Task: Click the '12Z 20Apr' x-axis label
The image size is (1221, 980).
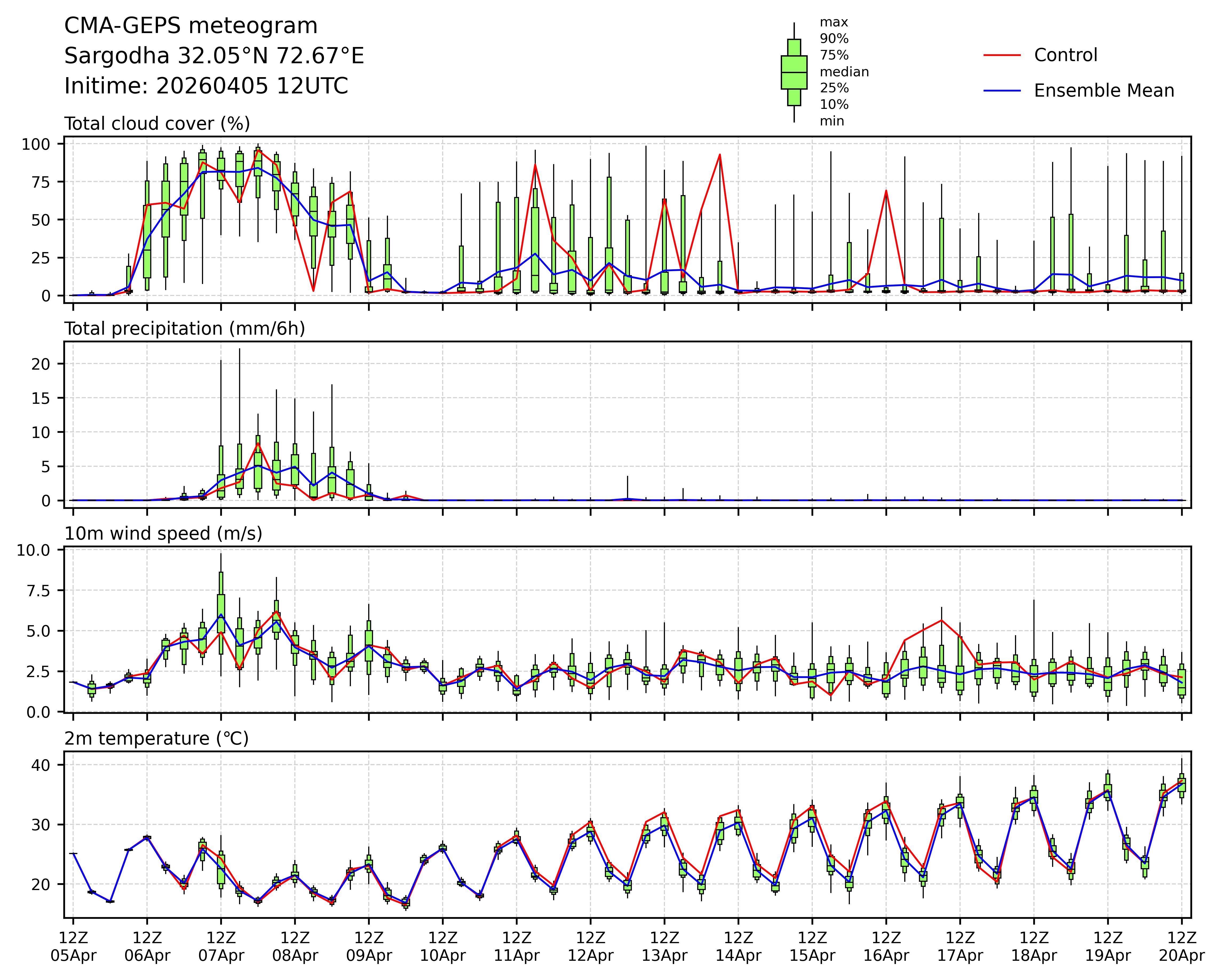Action: tap(1181, 947)
